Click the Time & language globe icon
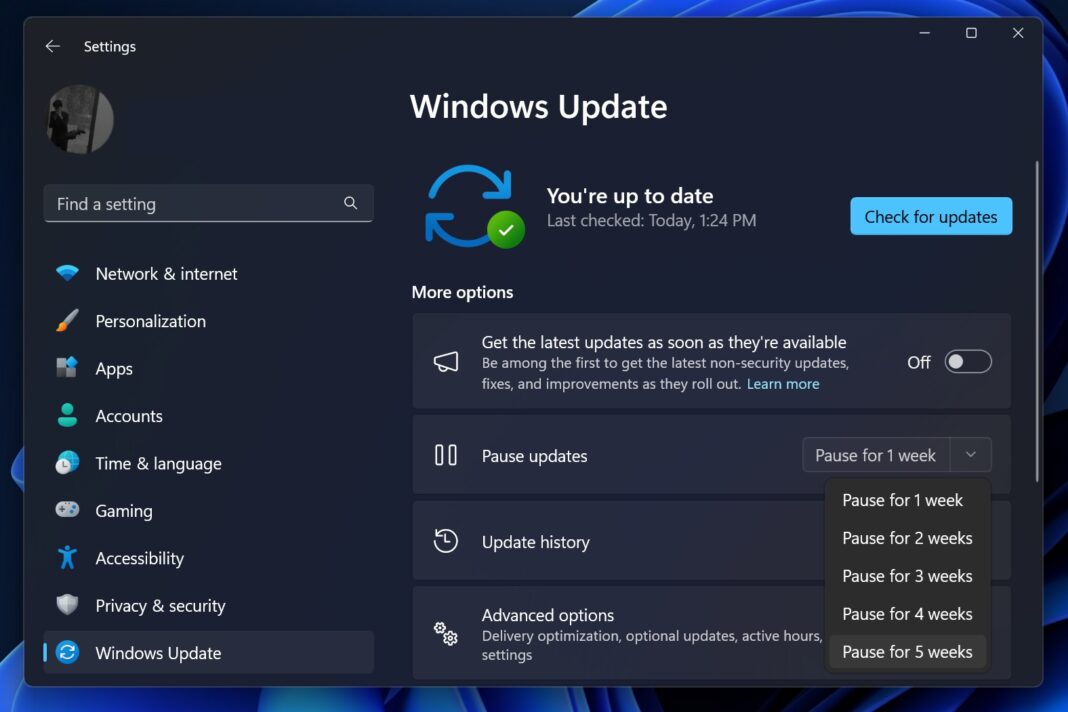The image size is (1068, 712). point(67,463)
